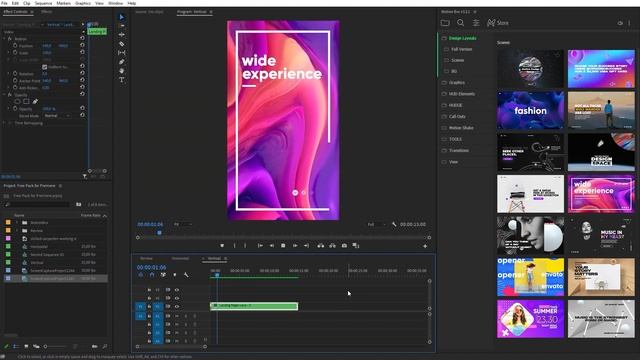The image size is (640, 360).
Task: Open the Sequence menu
Action: [x=43, y=3]
